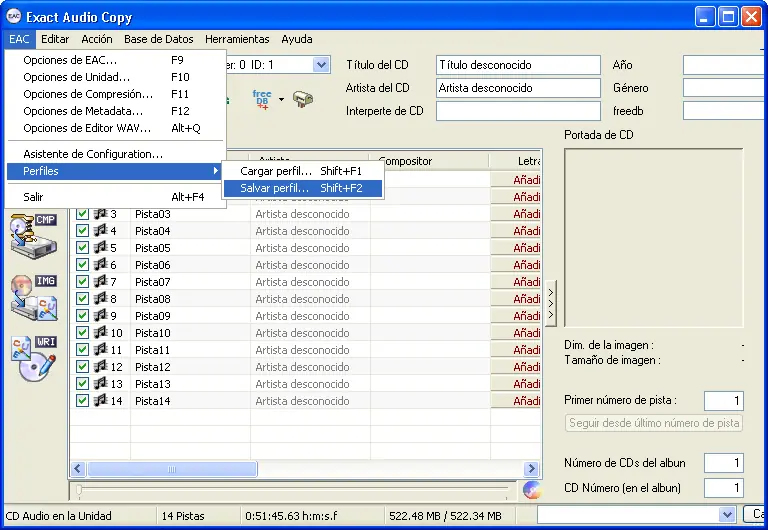Uncheck the Pista14 checkbox

82,401
